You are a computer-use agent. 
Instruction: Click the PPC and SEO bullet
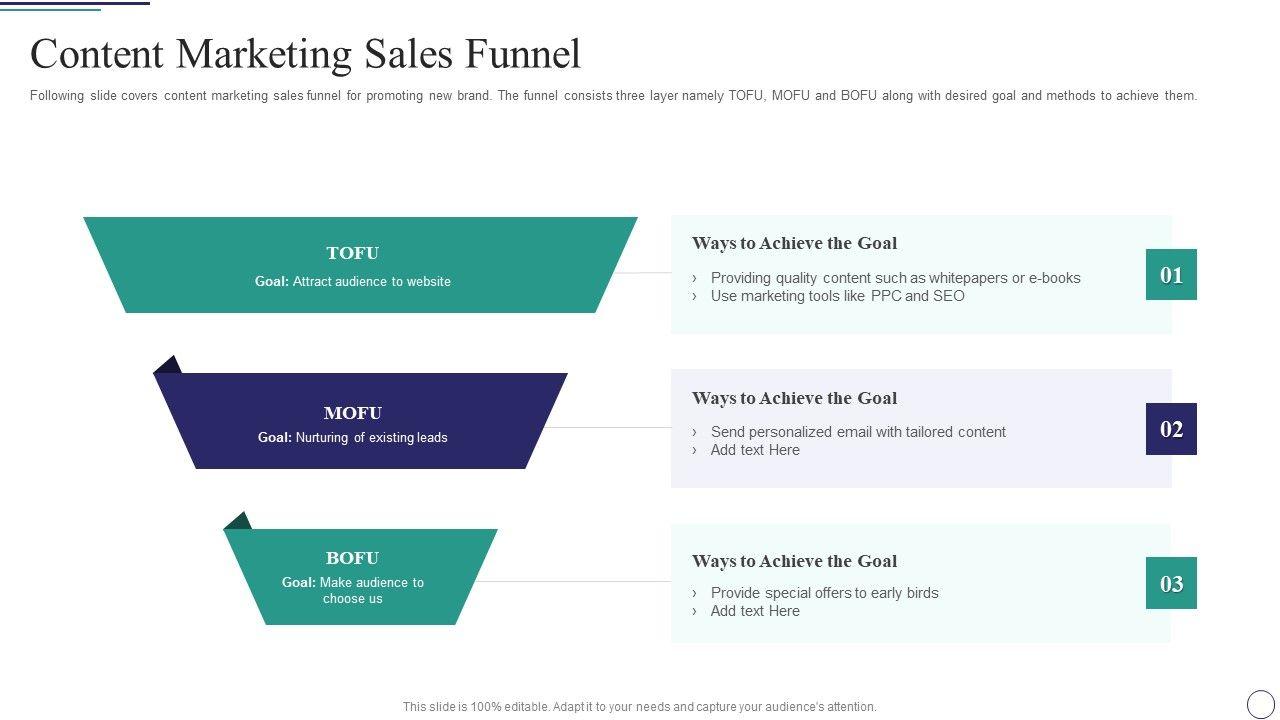[x=837, y=296]
